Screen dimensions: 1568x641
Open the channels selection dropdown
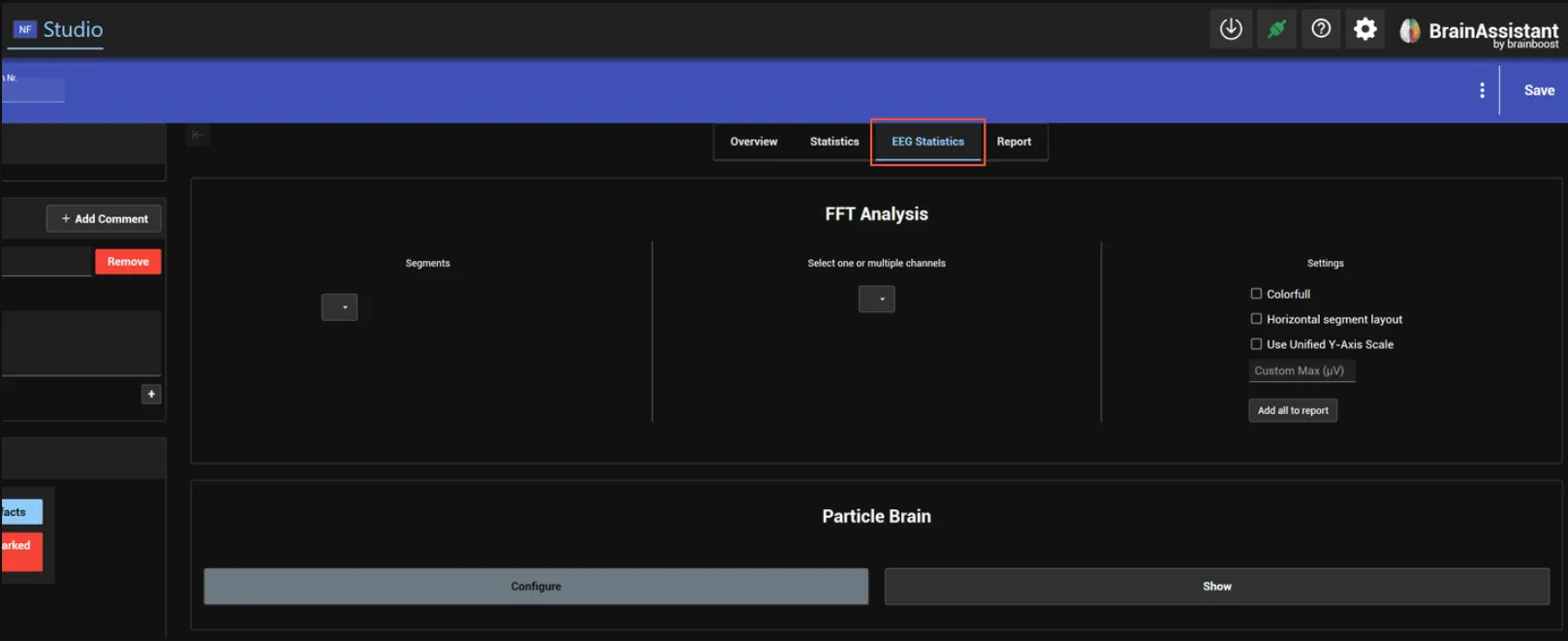[x=877, y=299]
